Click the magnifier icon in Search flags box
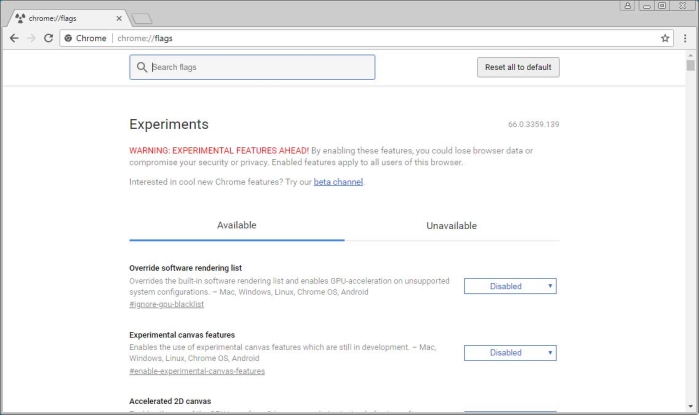This screenshot has width=699, height=415. pos(142,67)
